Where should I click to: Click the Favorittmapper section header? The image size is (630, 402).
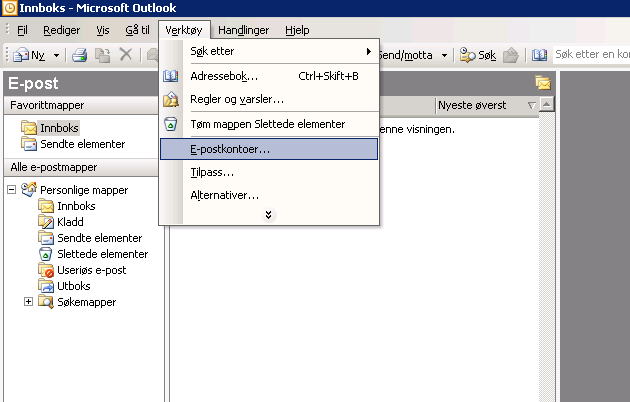pos(81,105)
